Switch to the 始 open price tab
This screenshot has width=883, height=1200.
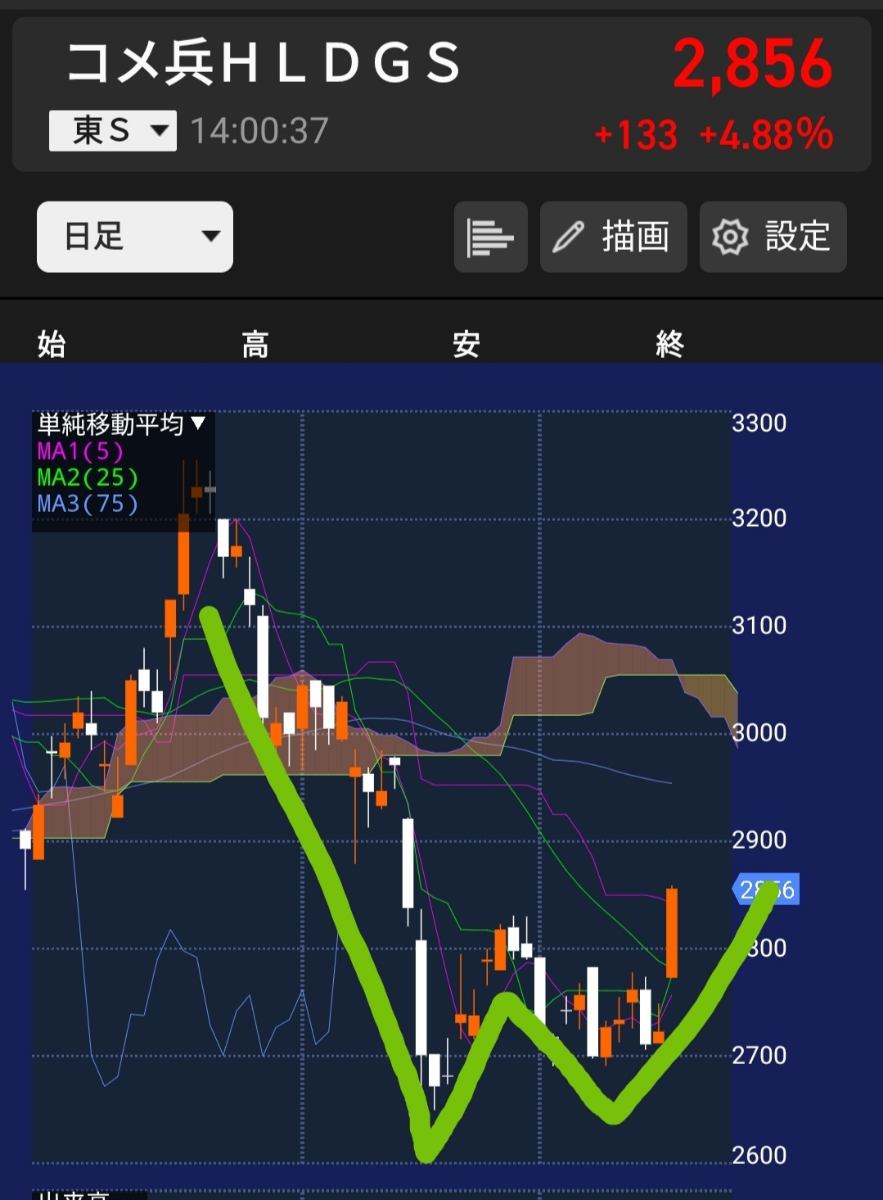50,344
